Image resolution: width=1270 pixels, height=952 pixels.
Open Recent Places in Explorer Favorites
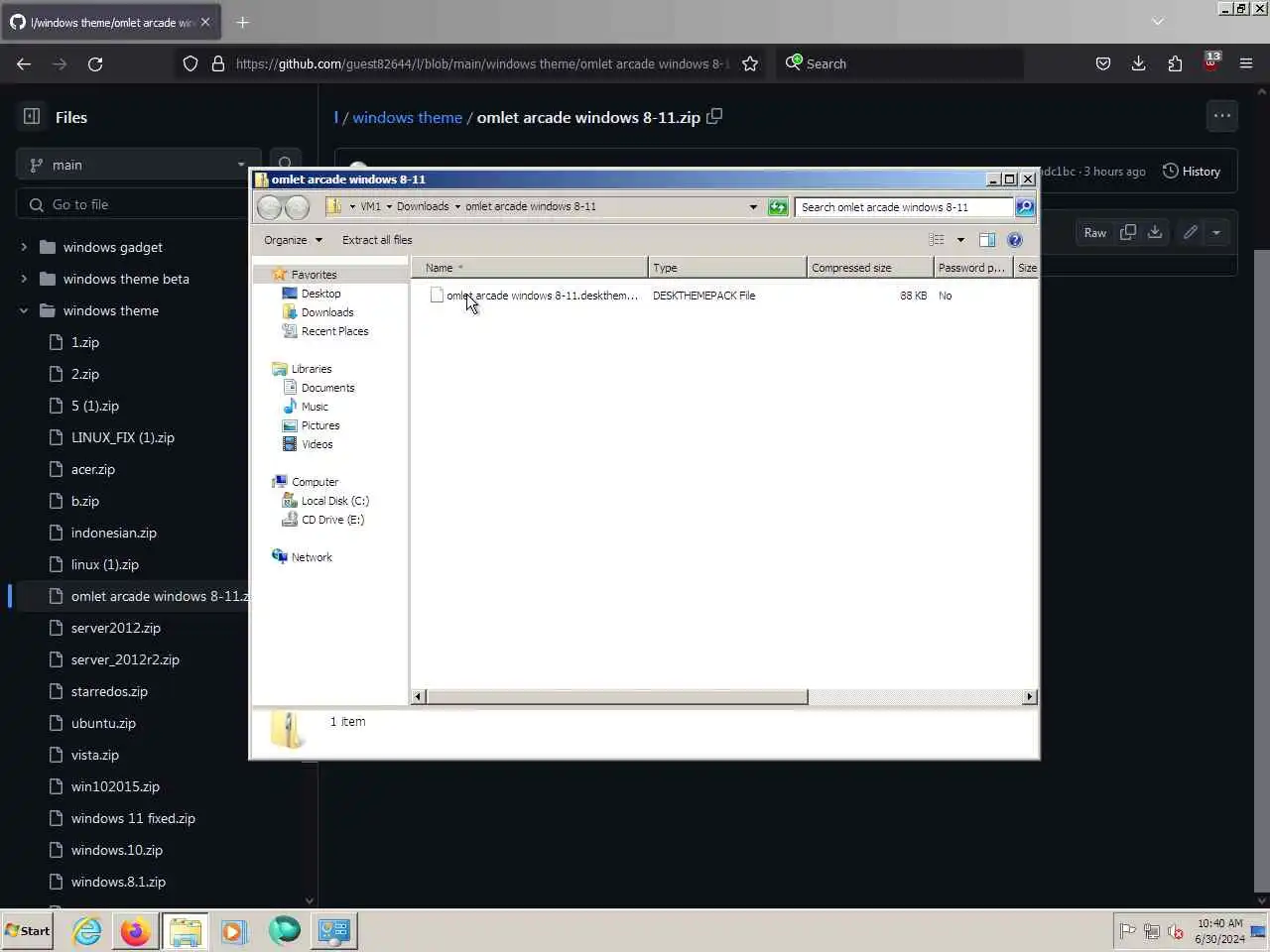click(334, 331)
